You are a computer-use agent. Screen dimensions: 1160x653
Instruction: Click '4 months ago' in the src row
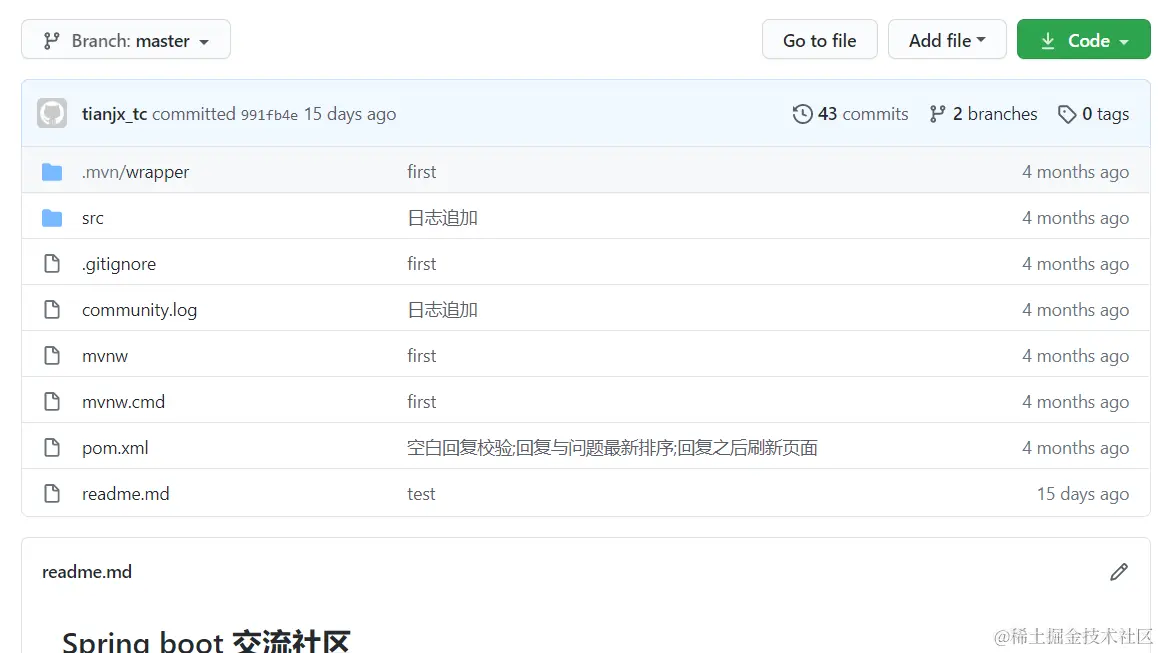pyautogui.click(x=1075, y=218)
